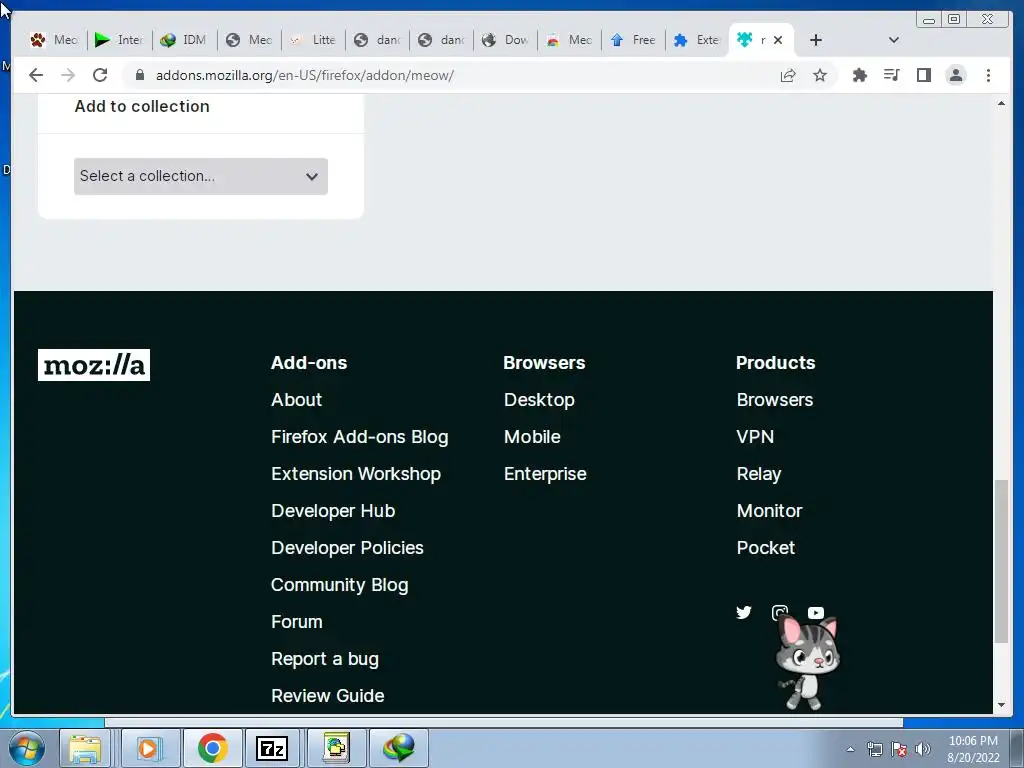Open a new tab with the plus button

tap(815, 40)
